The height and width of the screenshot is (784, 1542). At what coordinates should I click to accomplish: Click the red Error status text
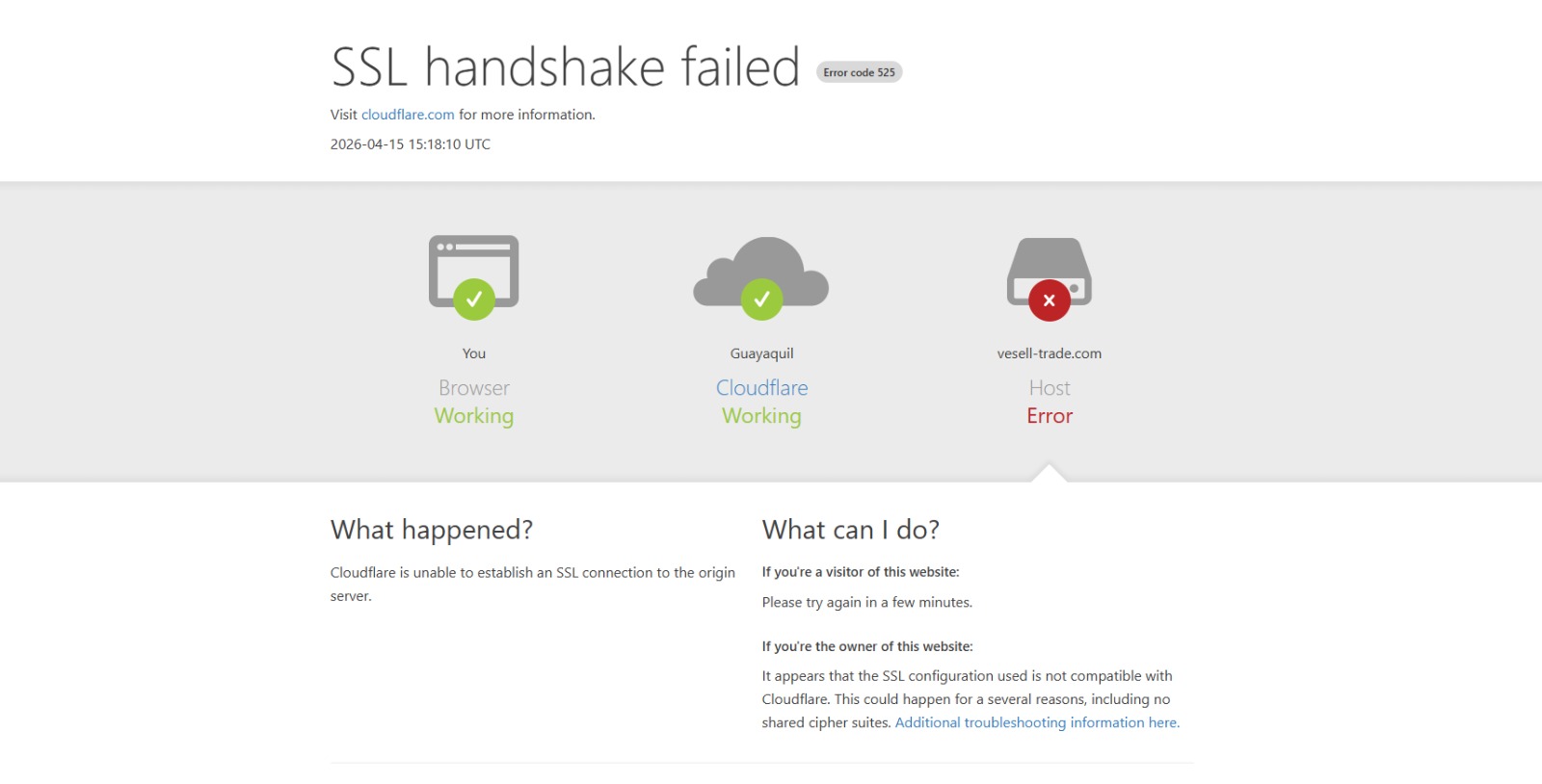tap(1049, 416)
